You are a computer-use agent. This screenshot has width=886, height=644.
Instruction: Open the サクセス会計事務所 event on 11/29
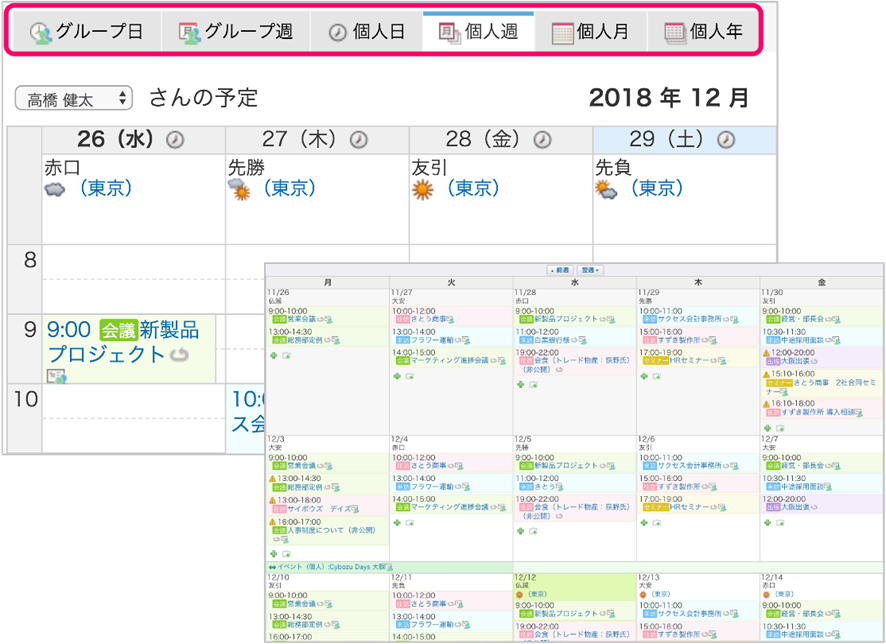coord(689,319)
